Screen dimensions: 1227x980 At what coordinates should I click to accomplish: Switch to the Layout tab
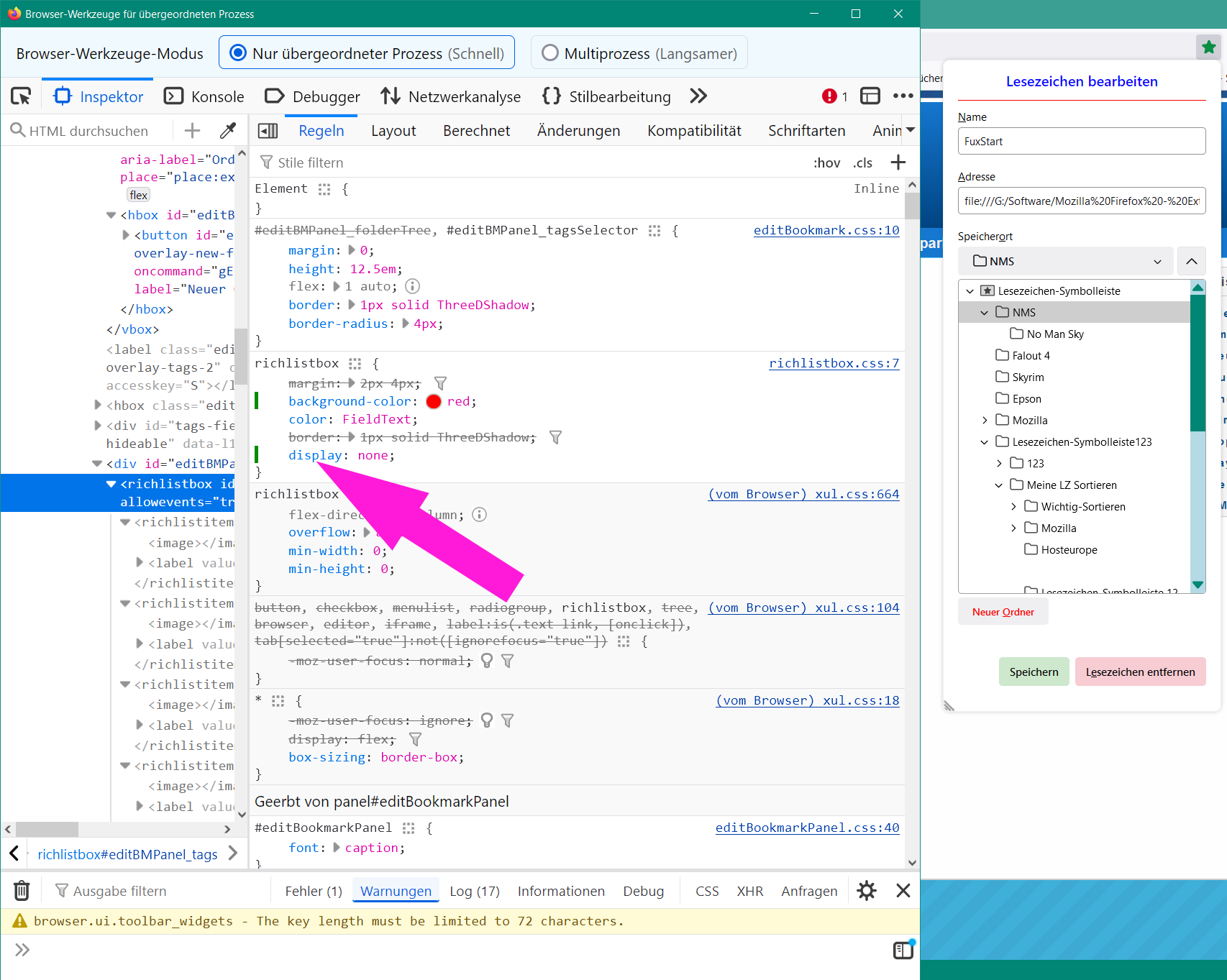pos(393,131)
